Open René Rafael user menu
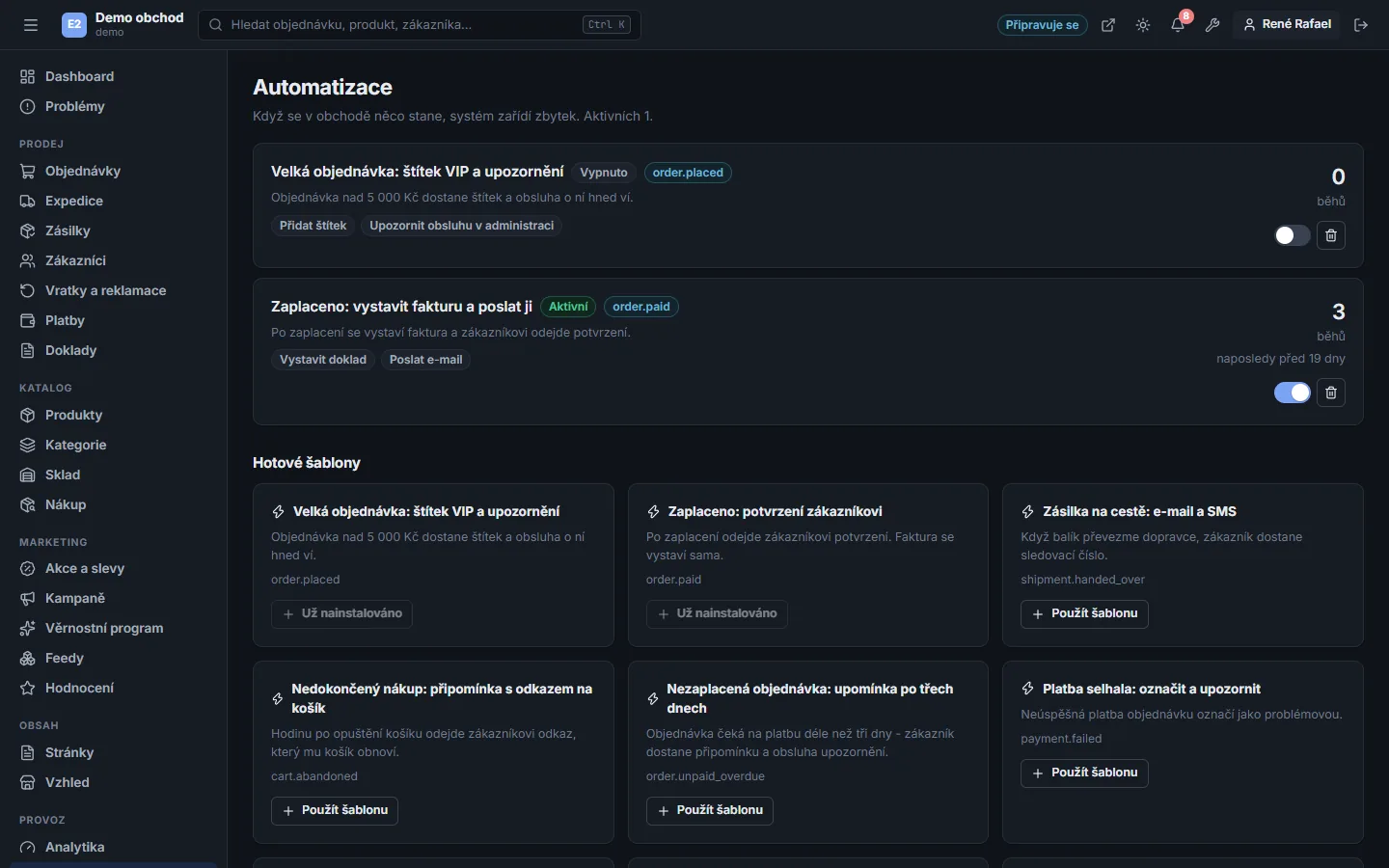Image resolution: width=1389 pixels, height=868 pixels. [x=1288, y=25]
